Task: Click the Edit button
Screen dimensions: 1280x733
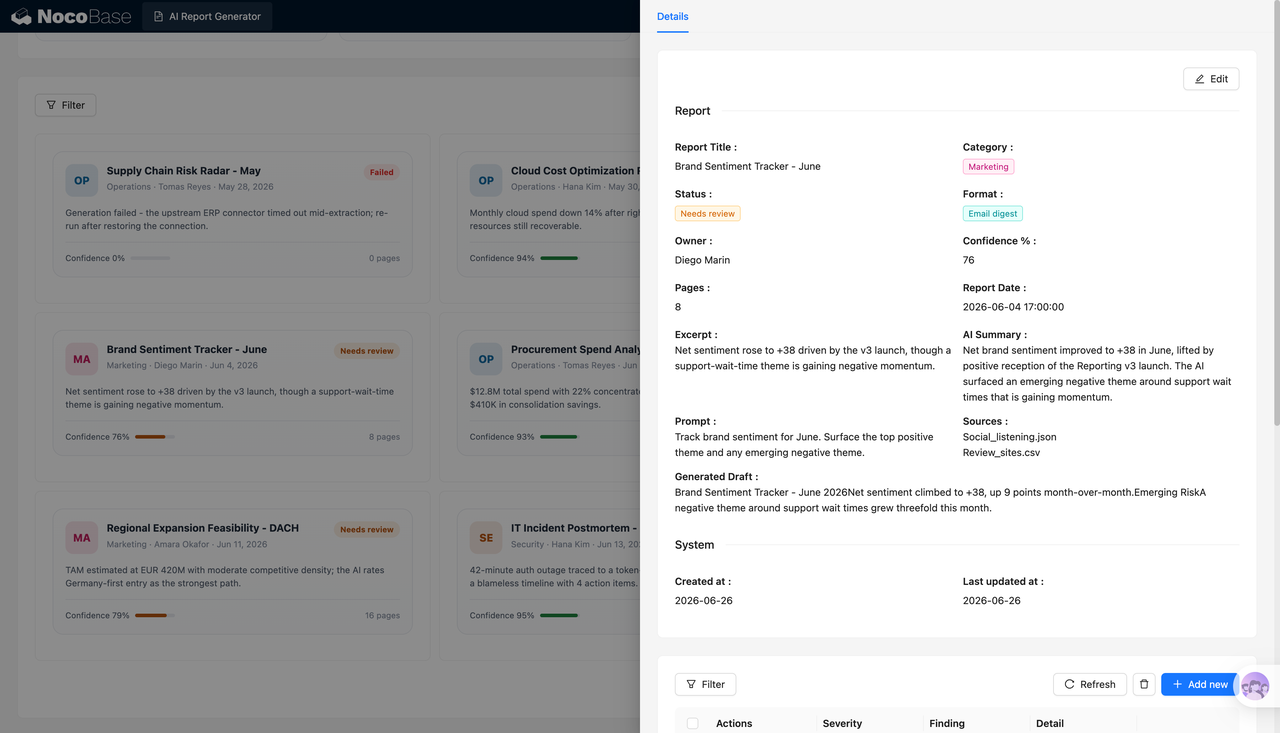Action: point(1211,79)
